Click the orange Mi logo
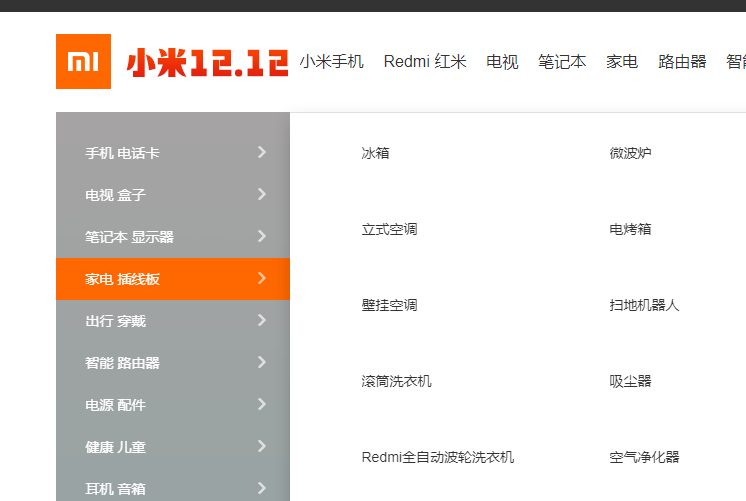 pos(83,61)
